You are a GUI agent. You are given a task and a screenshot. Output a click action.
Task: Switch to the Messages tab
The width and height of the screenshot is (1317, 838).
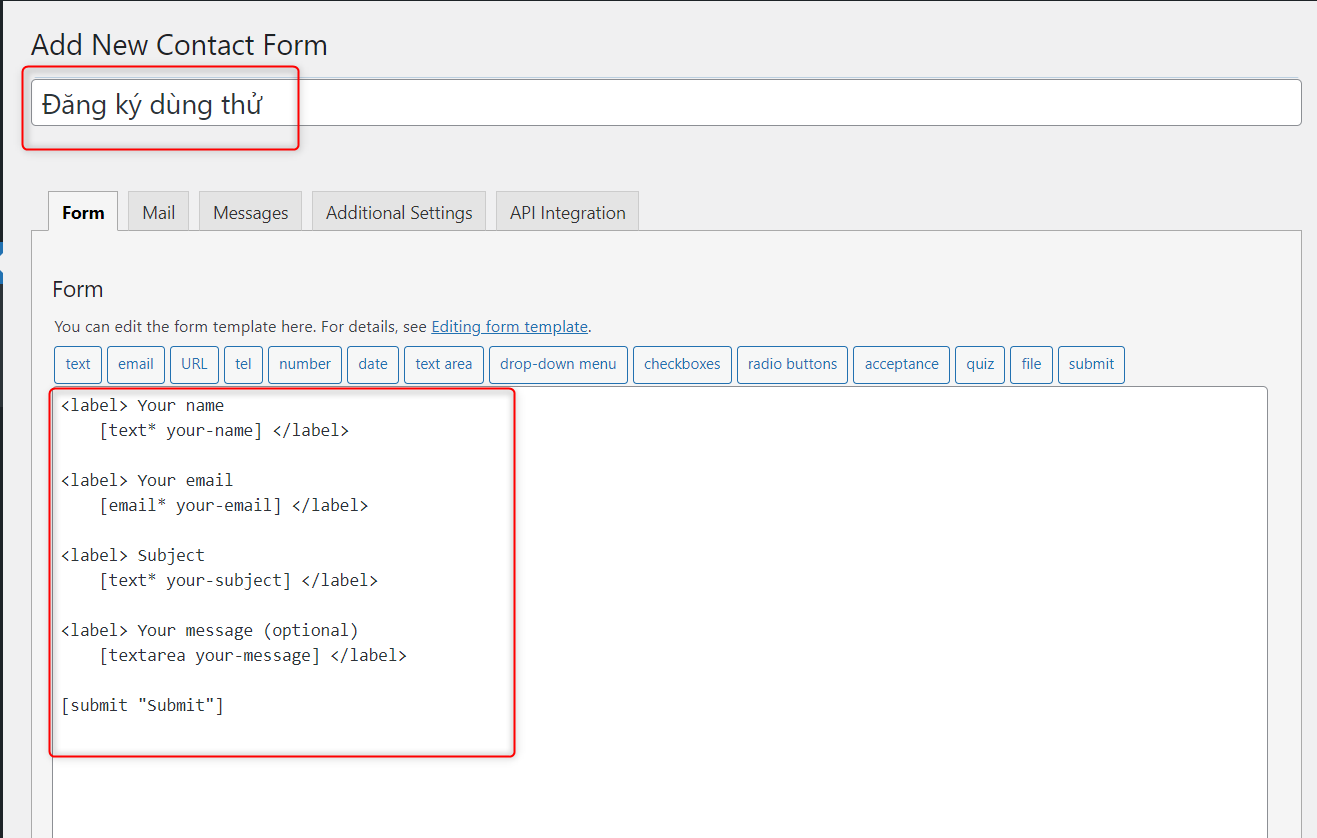[x=250, y=211]
